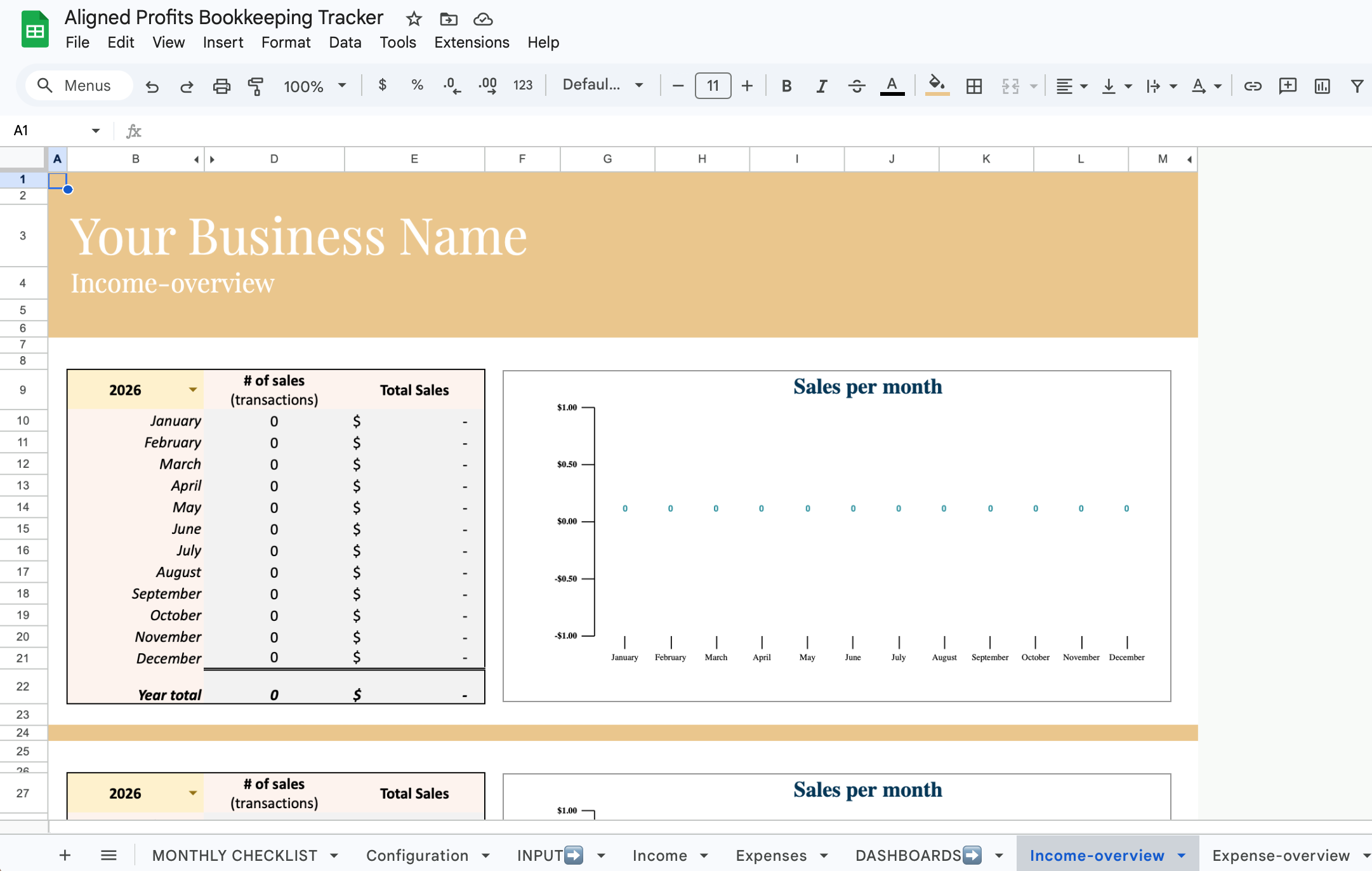Viewport: 1372px width, 871px height.
Task: Increase font size with plus button
Action: click(747, 86)
